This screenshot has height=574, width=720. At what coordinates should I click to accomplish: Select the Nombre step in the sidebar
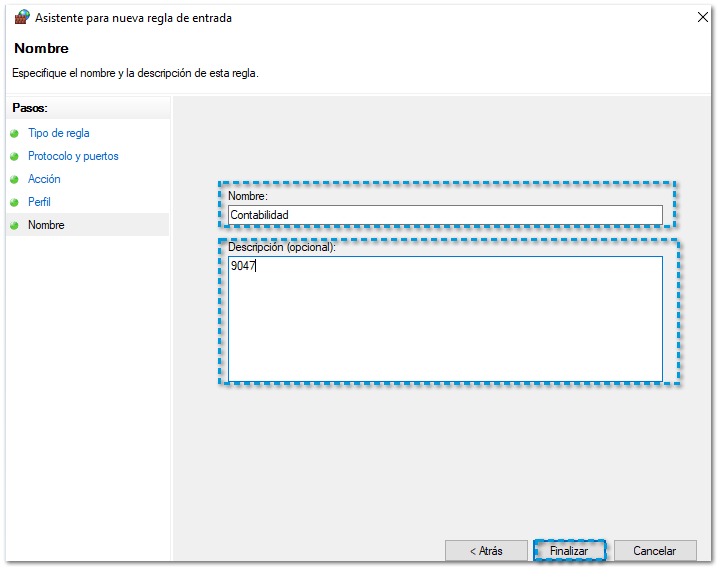46,225
